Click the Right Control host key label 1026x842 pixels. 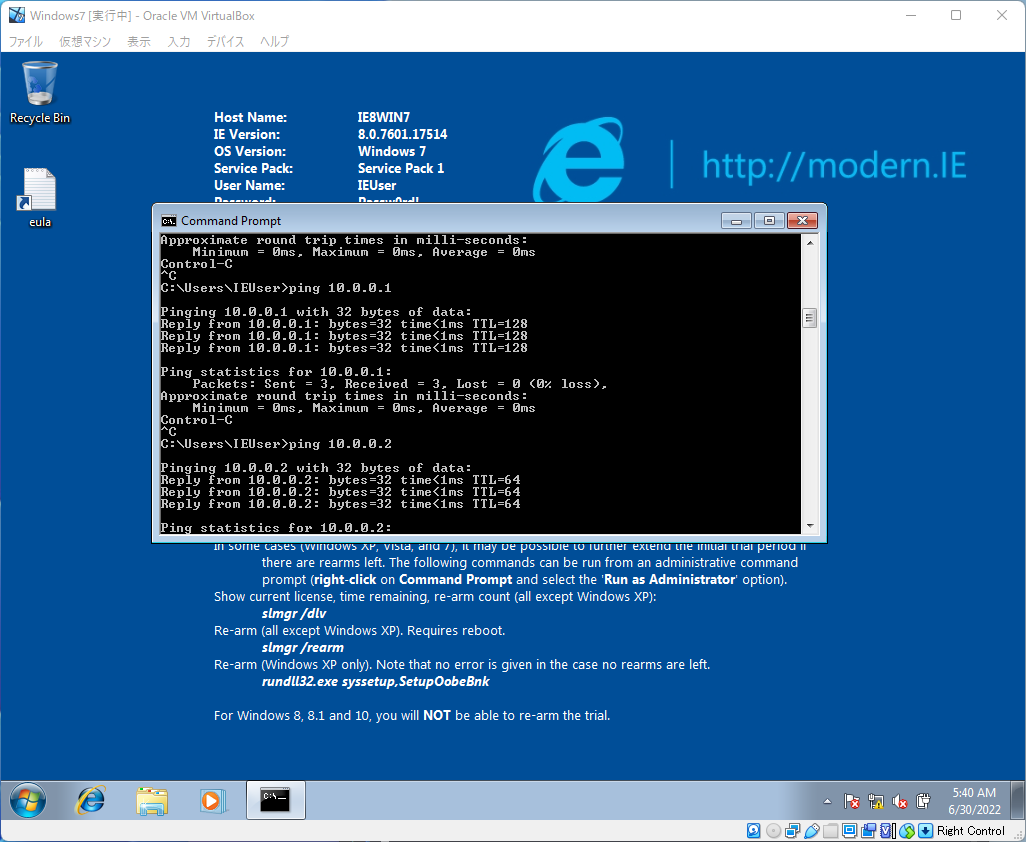(970, 830)
